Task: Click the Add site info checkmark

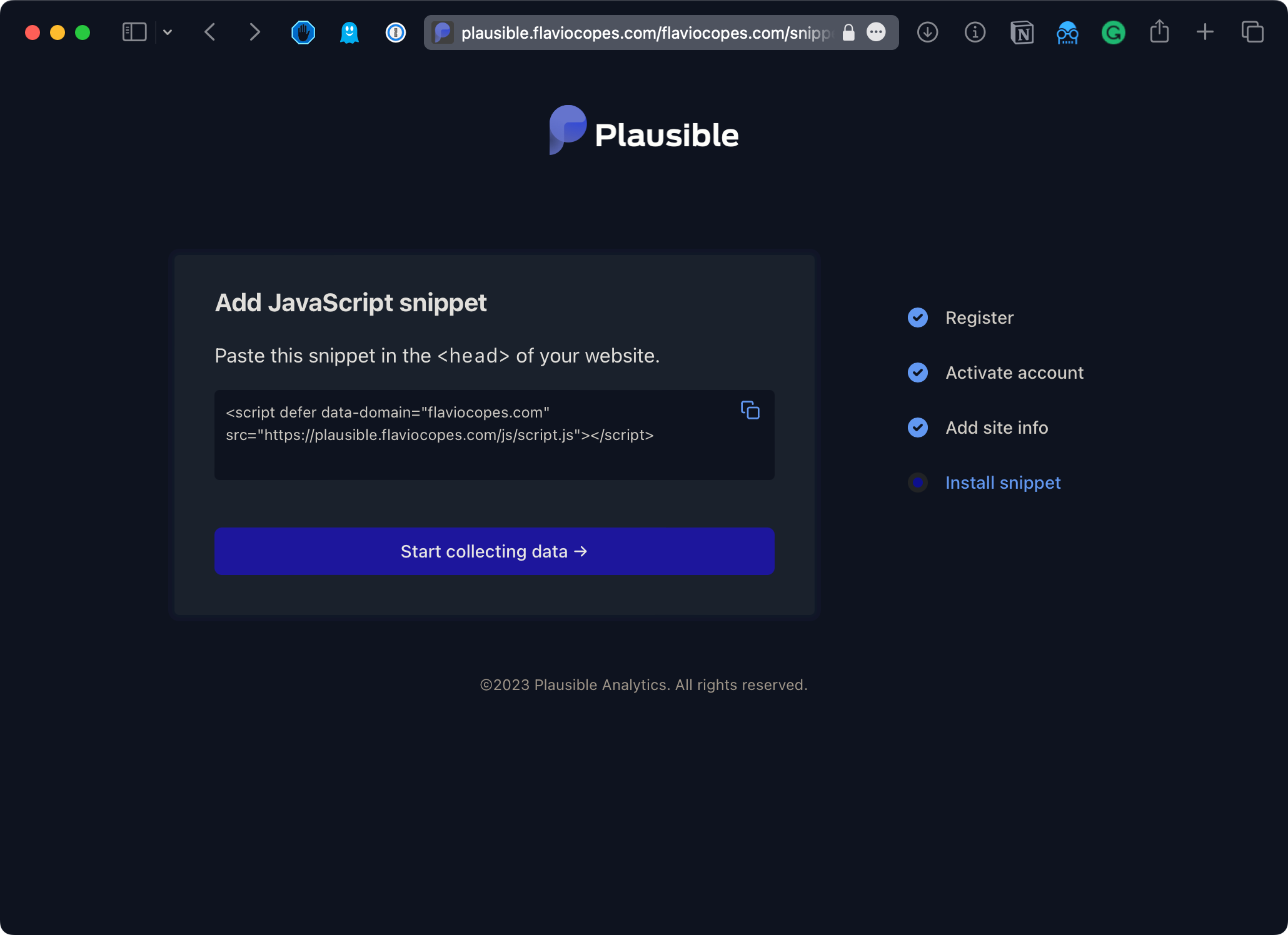Action: tap(917, 427)
